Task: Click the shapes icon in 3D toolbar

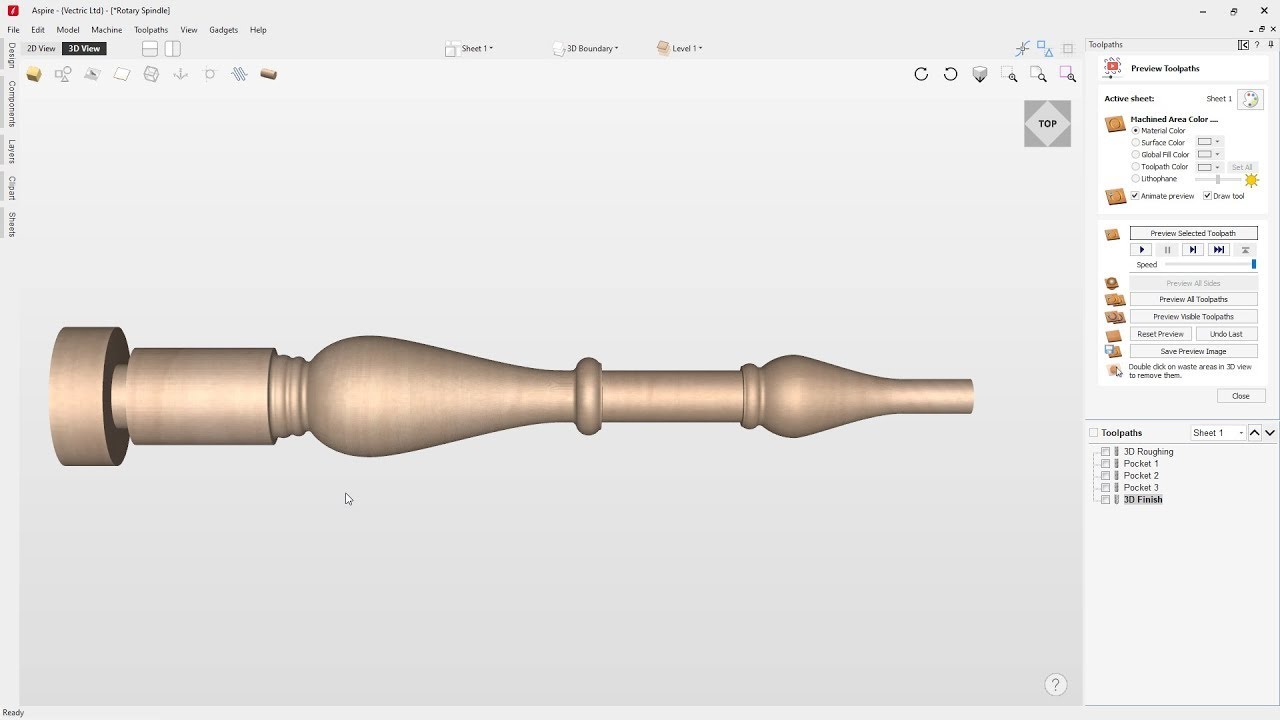Action: click(63, 74)
